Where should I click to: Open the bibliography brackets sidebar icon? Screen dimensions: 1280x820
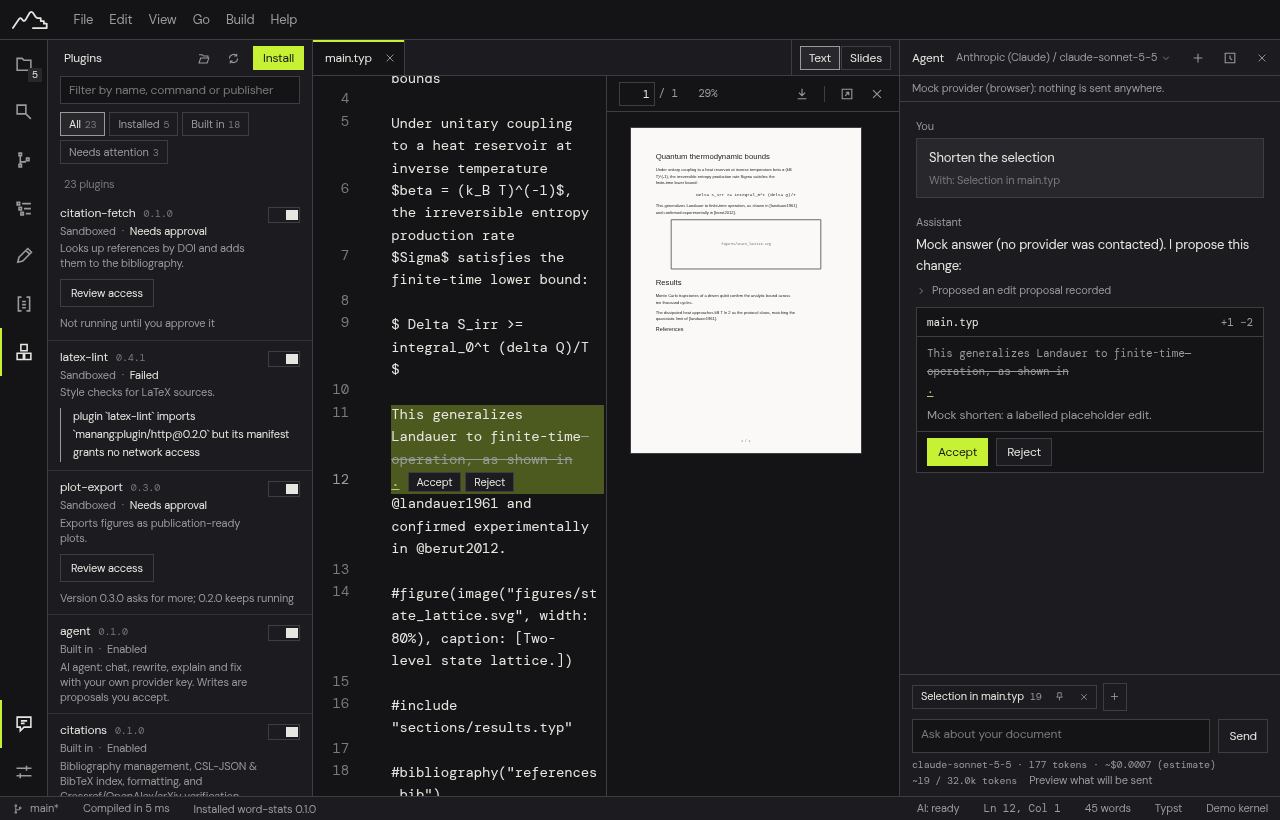24,304
